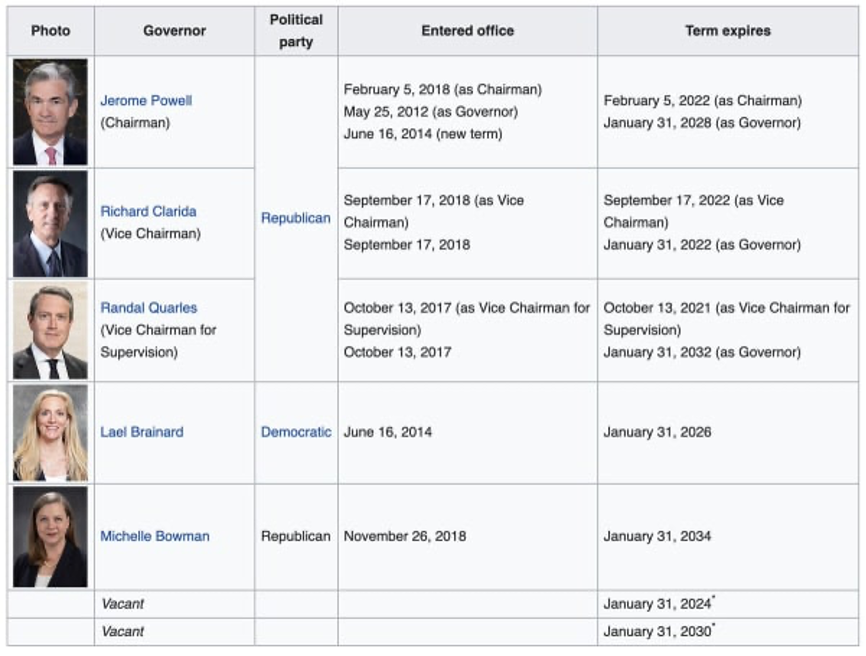Click the Entered office column header
The height and width of the screenshot is (656, 866).
[468, 31]
